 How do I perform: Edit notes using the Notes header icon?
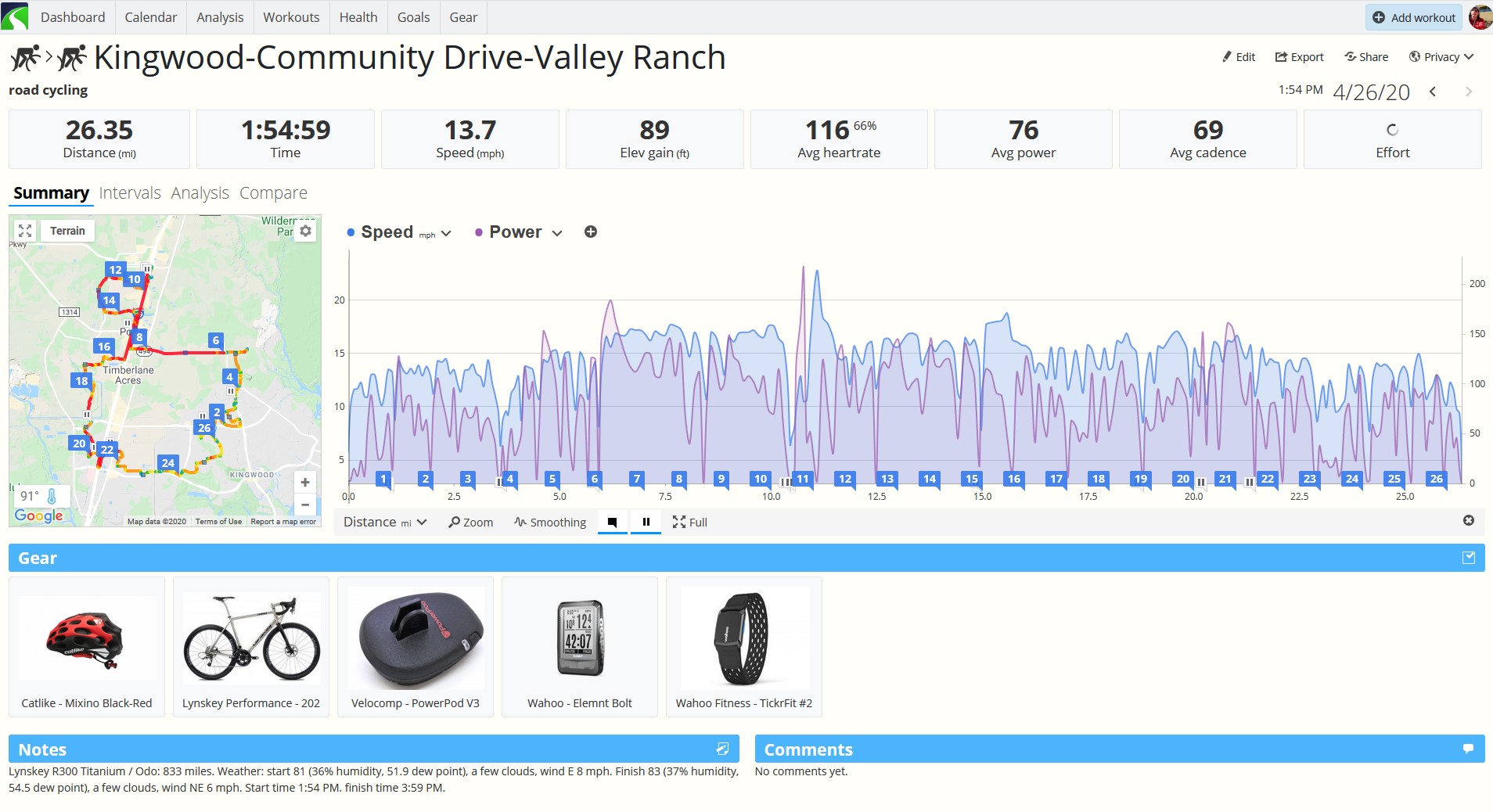[x=722, y=749]
